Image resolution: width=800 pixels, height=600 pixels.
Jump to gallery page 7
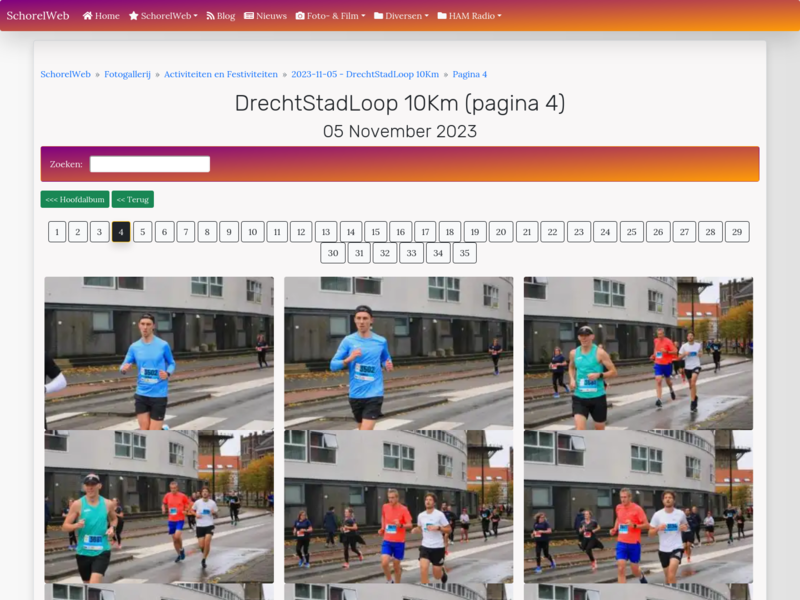coord(186,232)
